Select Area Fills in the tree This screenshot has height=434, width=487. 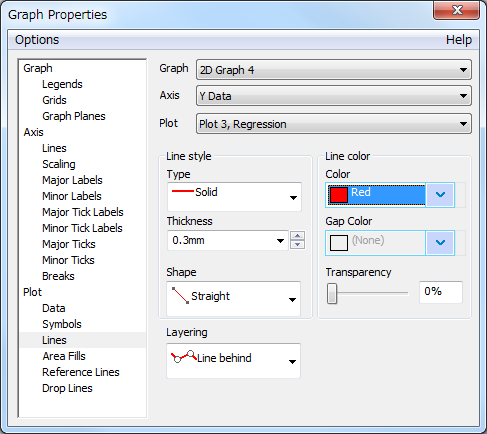click(64, 356)
